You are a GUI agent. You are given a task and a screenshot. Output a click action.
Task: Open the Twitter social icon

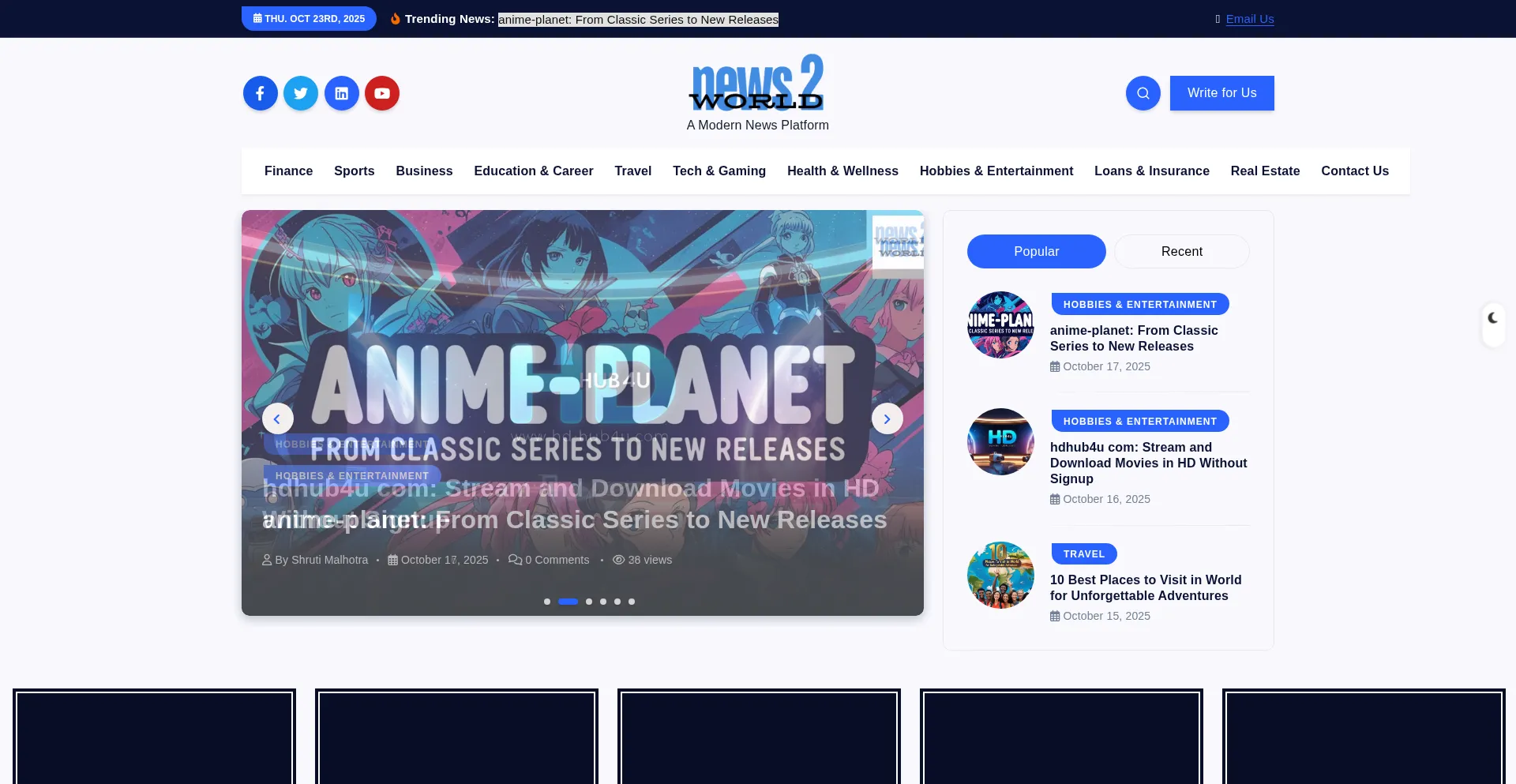click(301, 93)
